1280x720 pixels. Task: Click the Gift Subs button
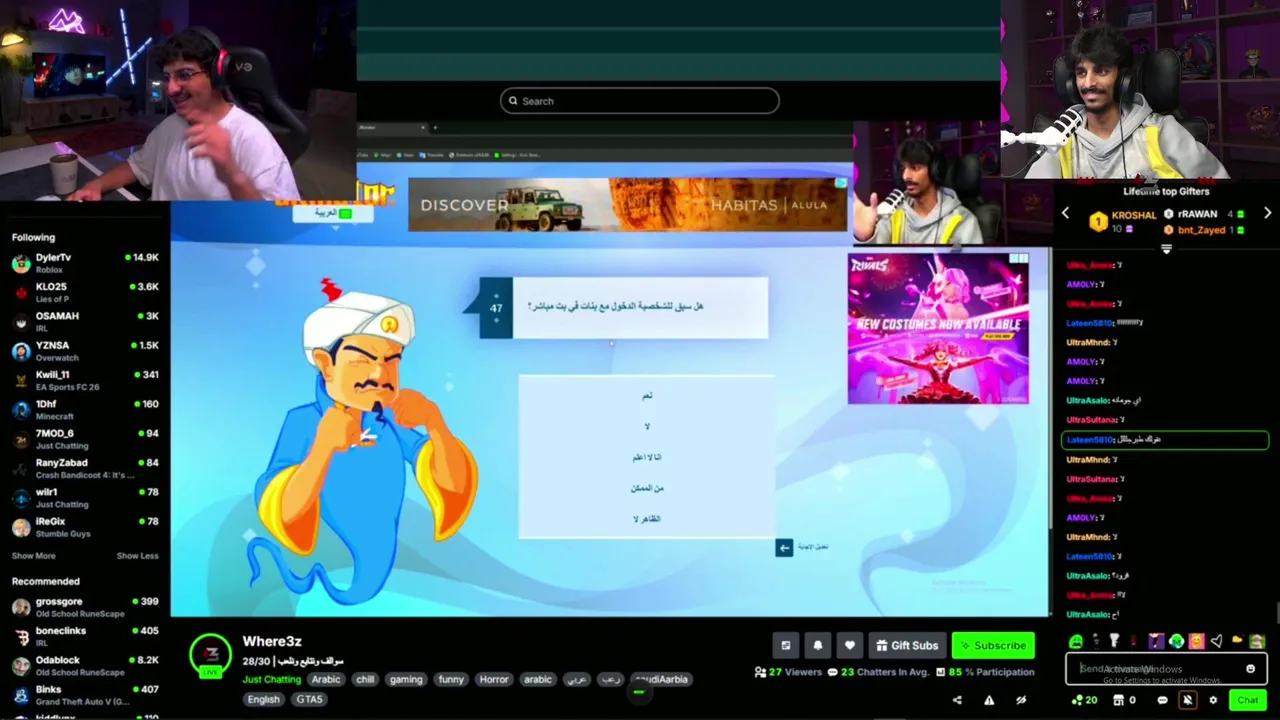906,646
